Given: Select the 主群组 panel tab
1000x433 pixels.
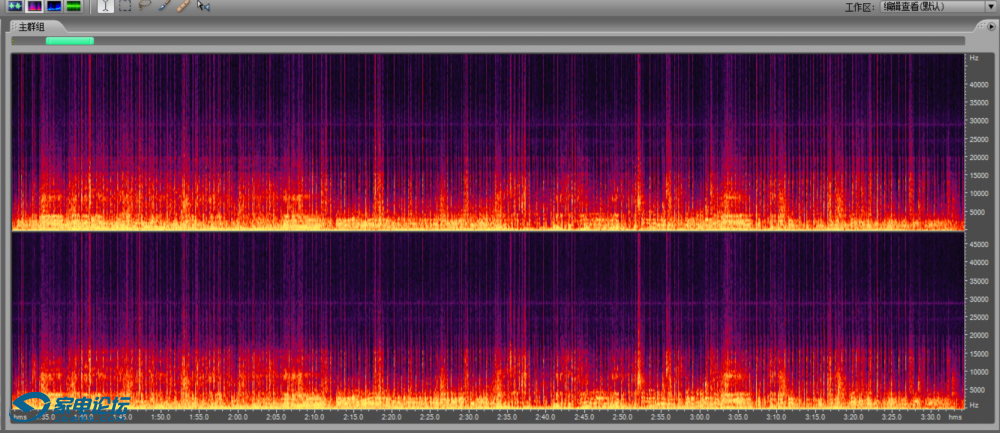Looking at the screenshot, I should (x=32, y=27).
